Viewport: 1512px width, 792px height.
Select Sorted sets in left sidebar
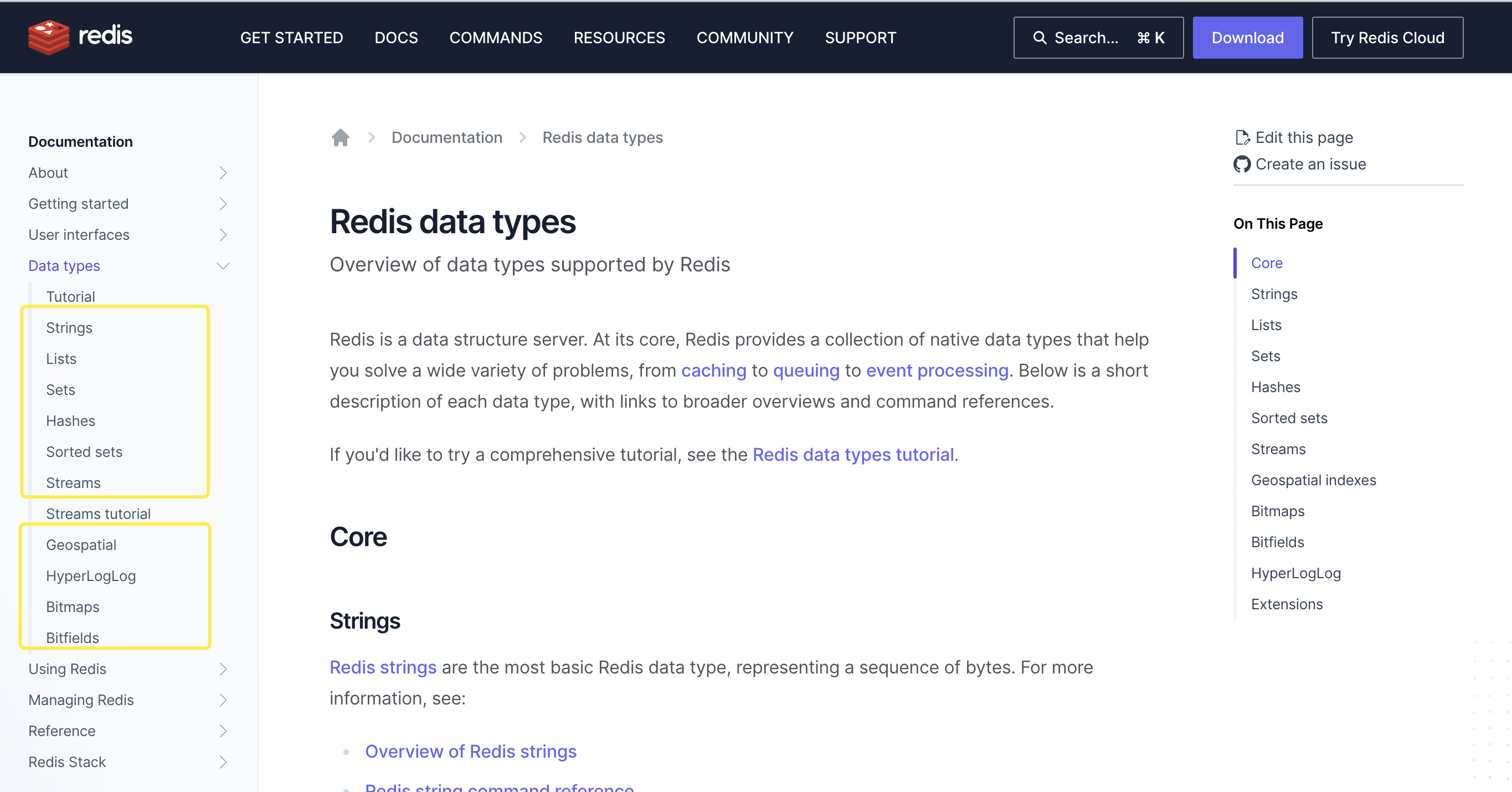pos(84,452)
